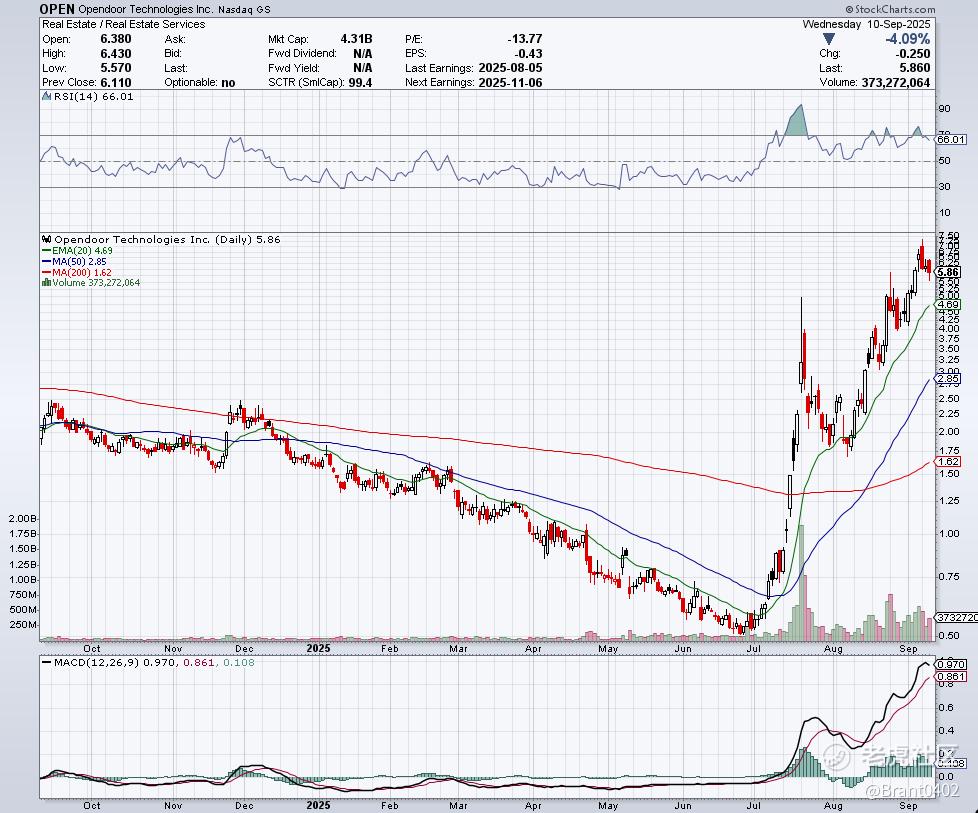Image resolution: width=978 pixels, height=813 pixels.
Task: Click the 4.69 EMA tag on price axis
Action: click(x=949, y=305)
